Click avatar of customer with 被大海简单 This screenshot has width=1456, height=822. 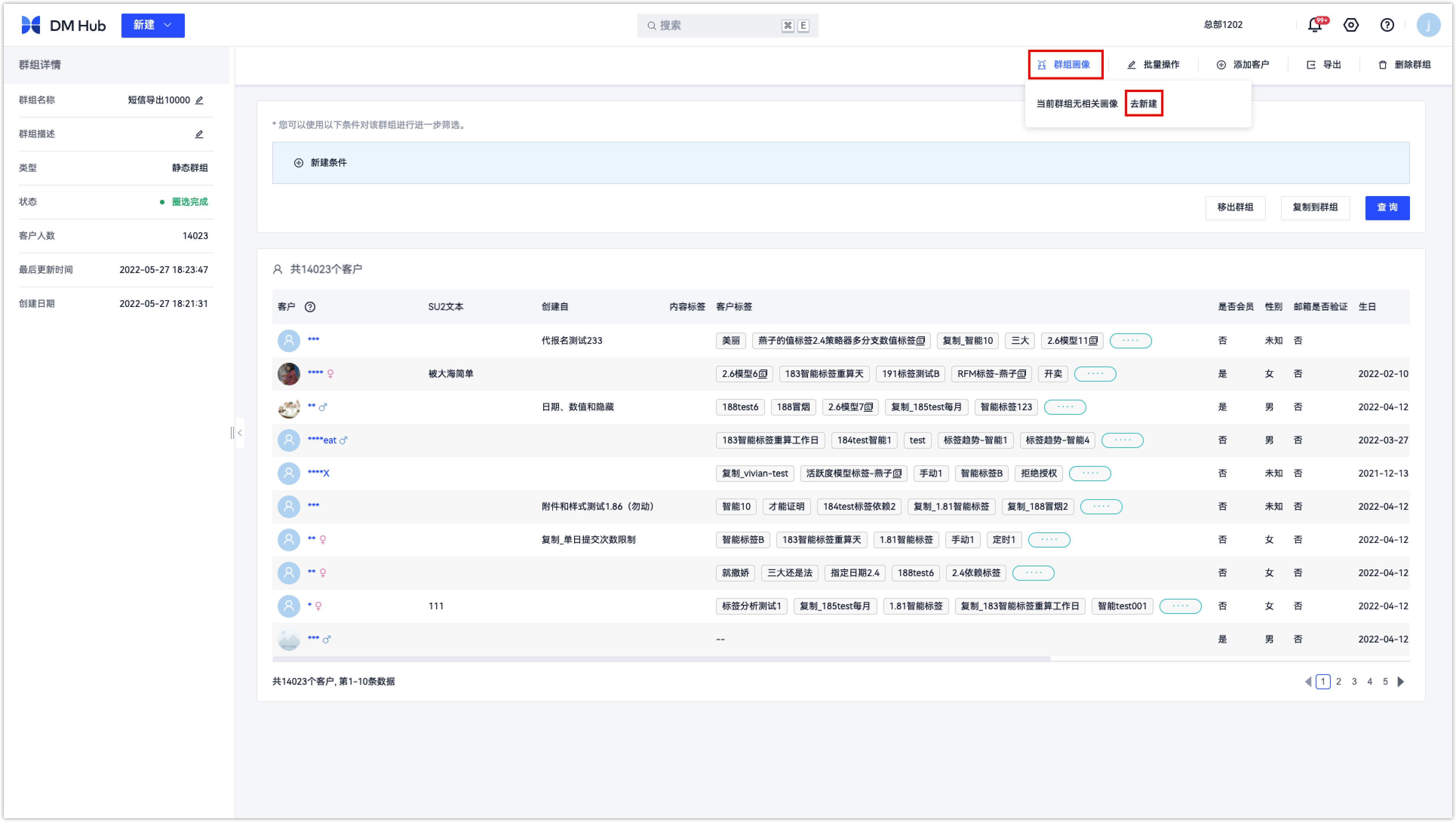pyautogui.click(x=289, y=374)
